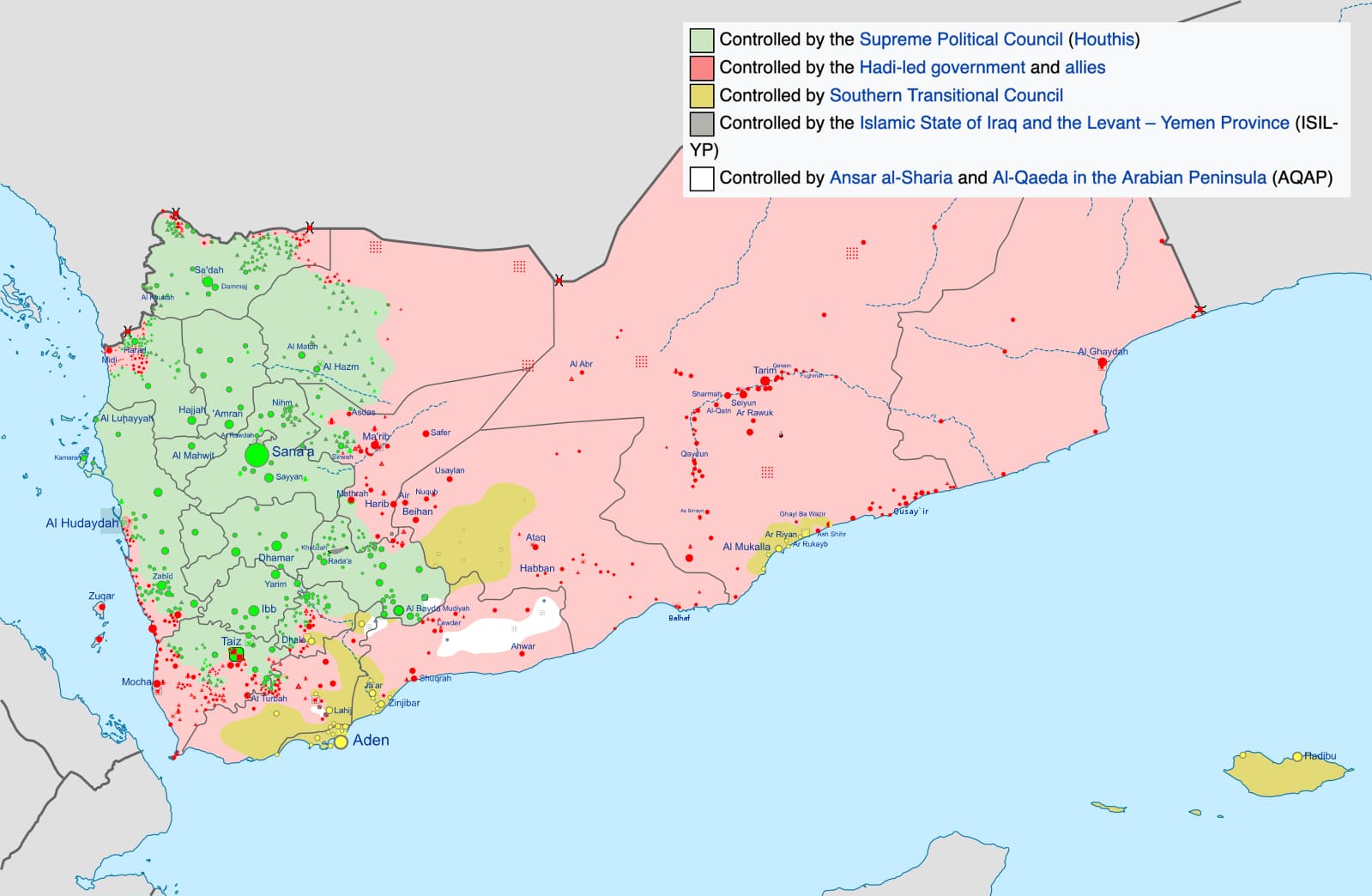The image size is (1372, 896).
Task: Follow the Ansar al-Sharia link
Action: (x=891, y=178)
